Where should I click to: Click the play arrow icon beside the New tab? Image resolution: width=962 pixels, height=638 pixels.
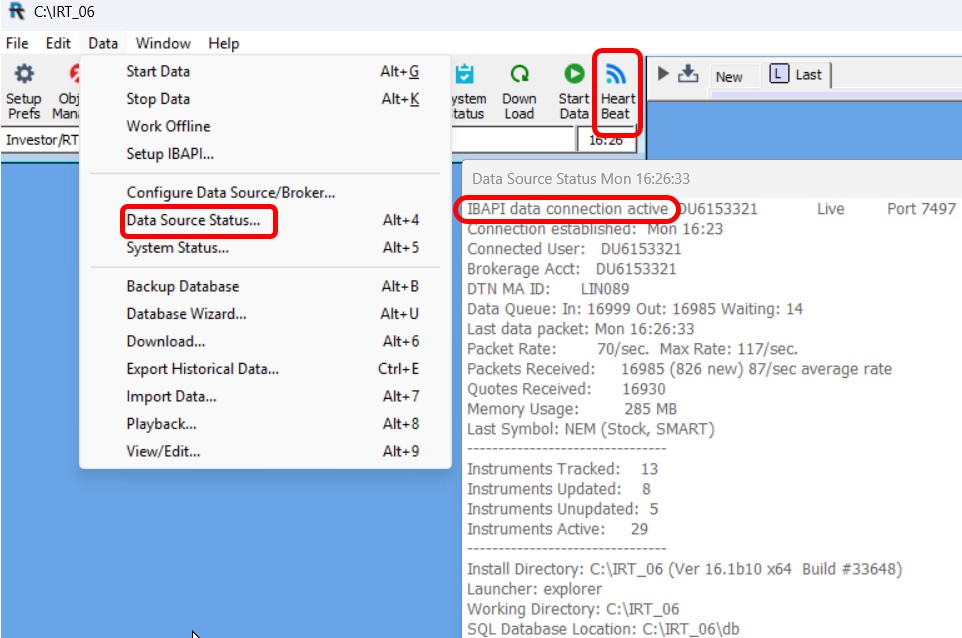tap(662, 74)
